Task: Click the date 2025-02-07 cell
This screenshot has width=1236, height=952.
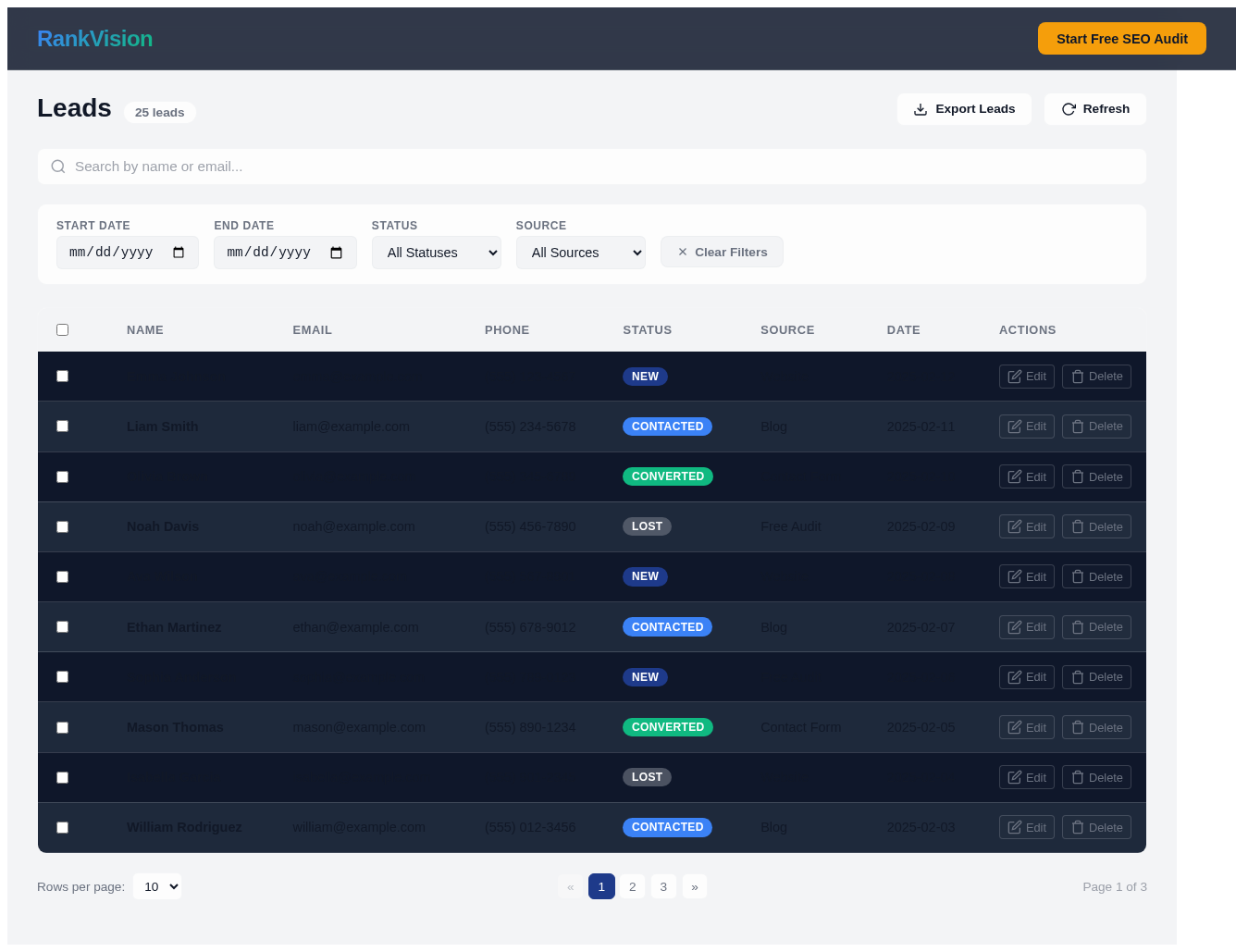Action: click(x=921, y=627)
